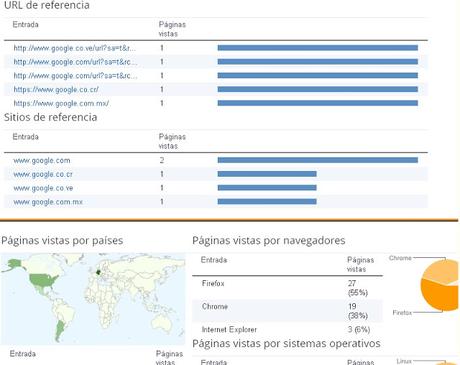Click the 'URL de referencia' heading
The width and height of the screenshot is (460, 365).
[x=47, y=5]
